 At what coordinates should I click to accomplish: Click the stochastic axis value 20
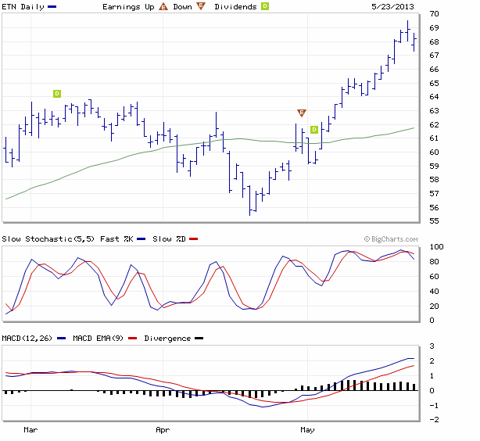click(434, 306)
